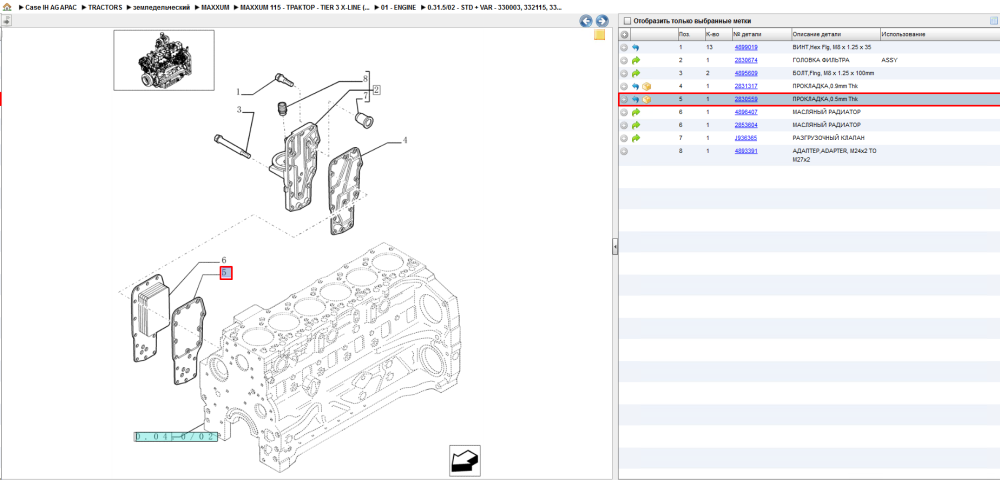Open Case IH AG APAC breadcrumb
Image resolution: width=1000 pixels, height=480 pixels.
[x=50, y=7]
